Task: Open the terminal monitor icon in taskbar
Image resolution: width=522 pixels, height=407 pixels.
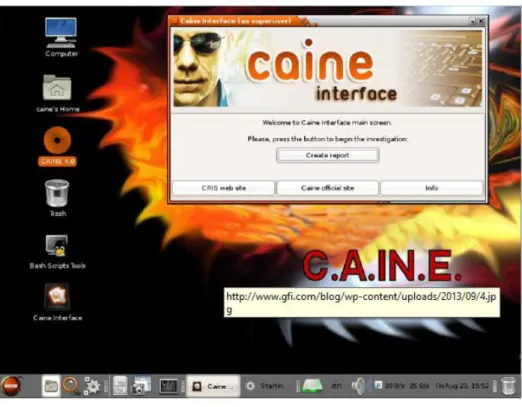Action: click(x=169, y=386)
